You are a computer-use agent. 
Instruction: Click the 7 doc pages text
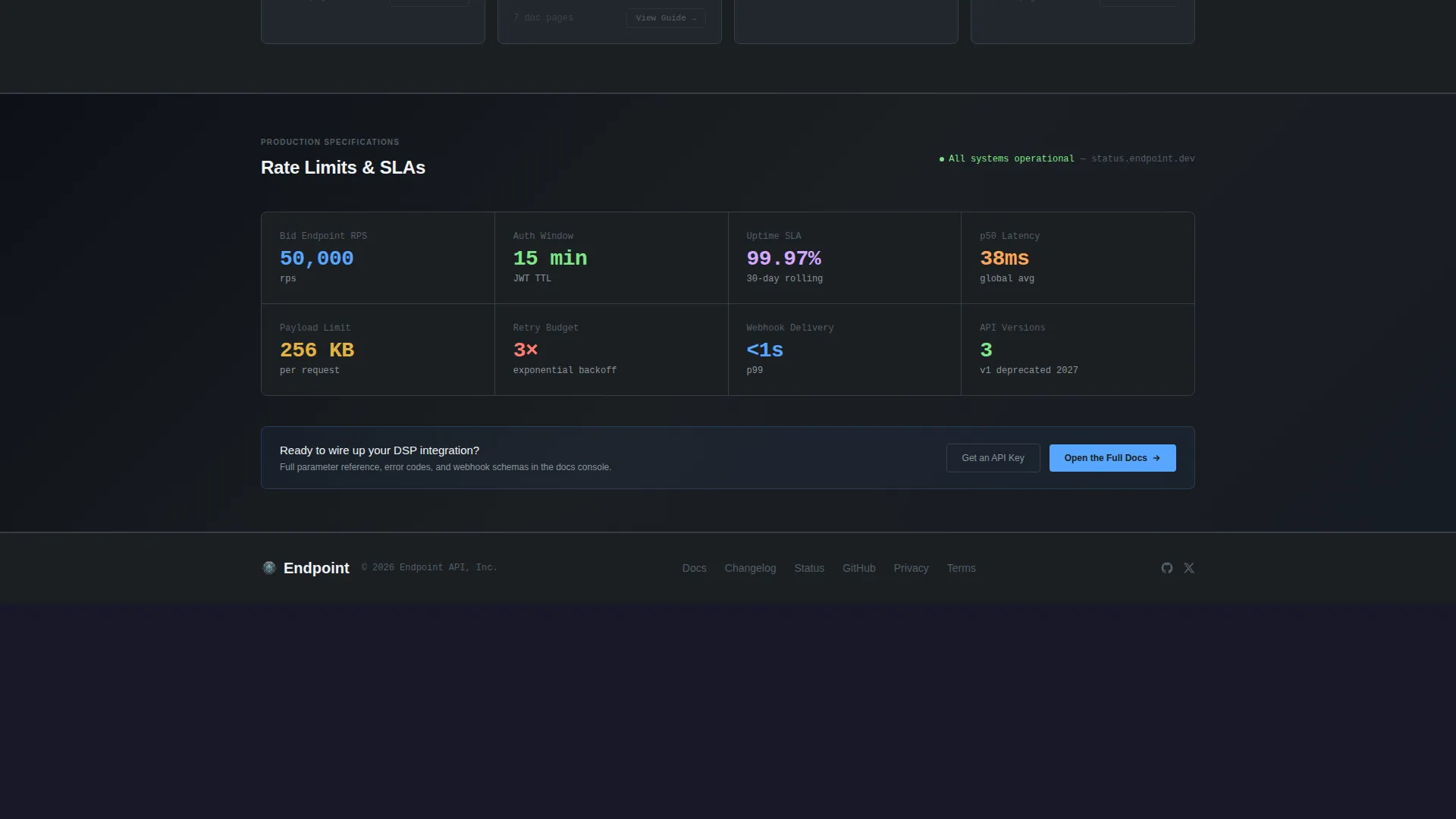point(543,17)
